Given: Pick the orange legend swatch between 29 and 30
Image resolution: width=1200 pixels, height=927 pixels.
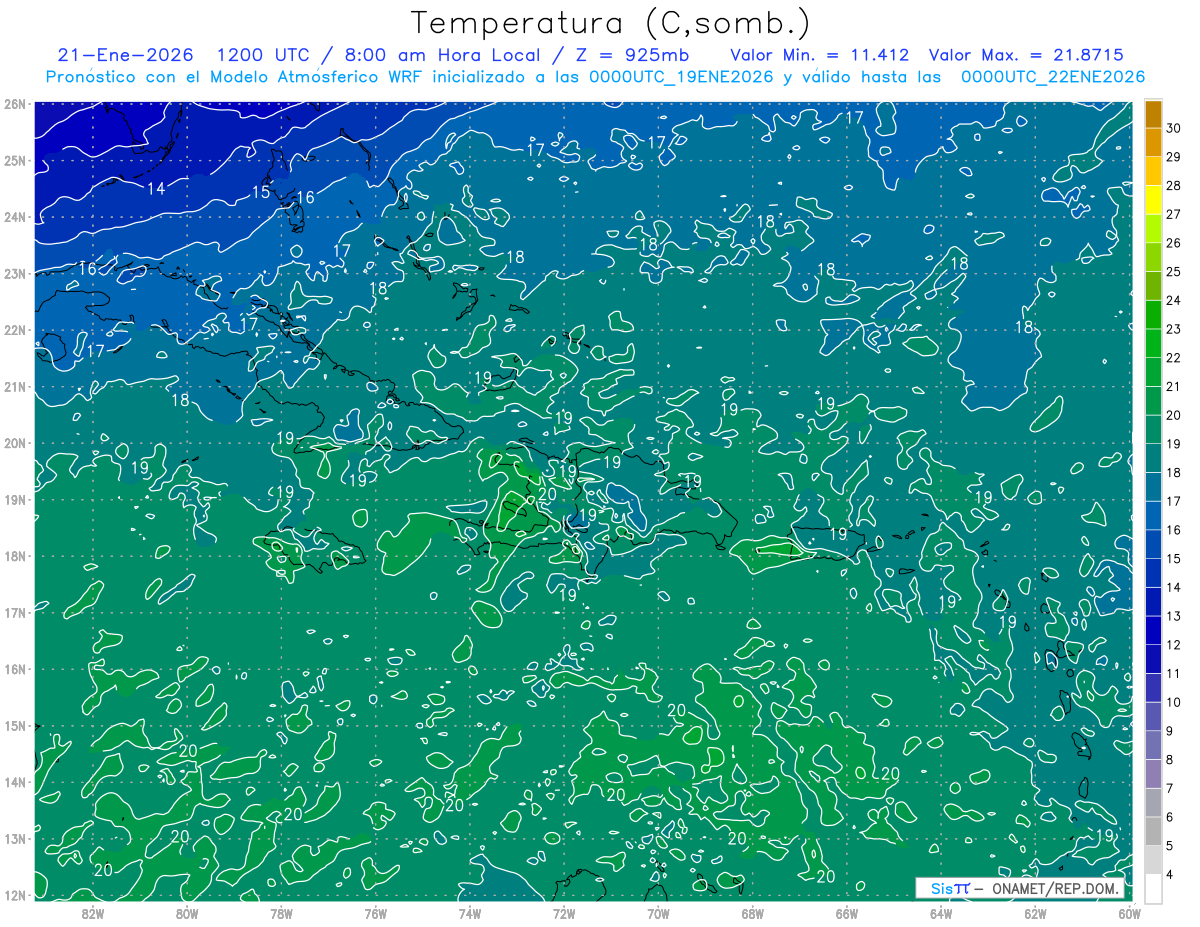Looking at the screenshot, I should point(1153,142).
